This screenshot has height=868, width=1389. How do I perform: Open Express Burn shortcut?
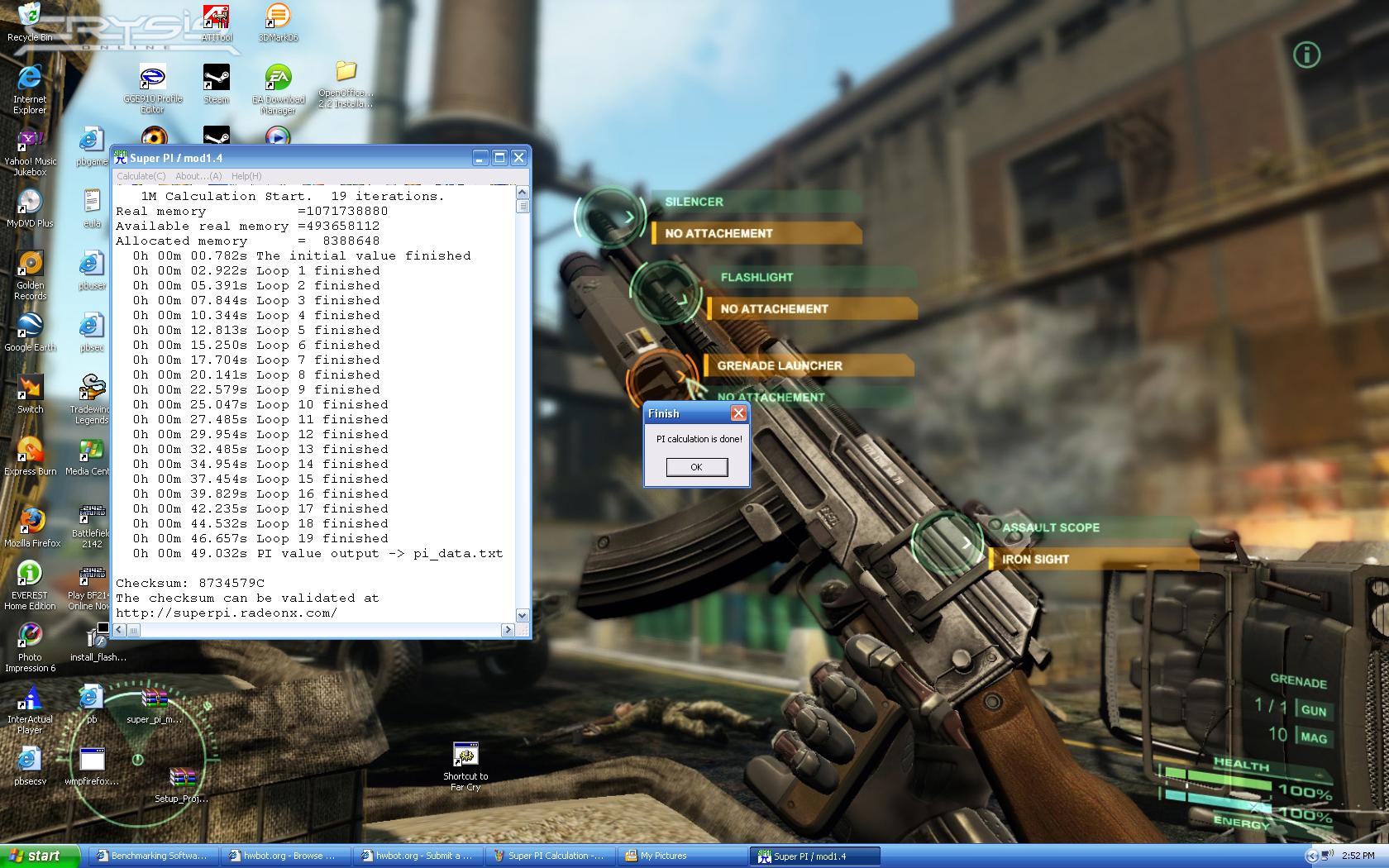point(30,456)
